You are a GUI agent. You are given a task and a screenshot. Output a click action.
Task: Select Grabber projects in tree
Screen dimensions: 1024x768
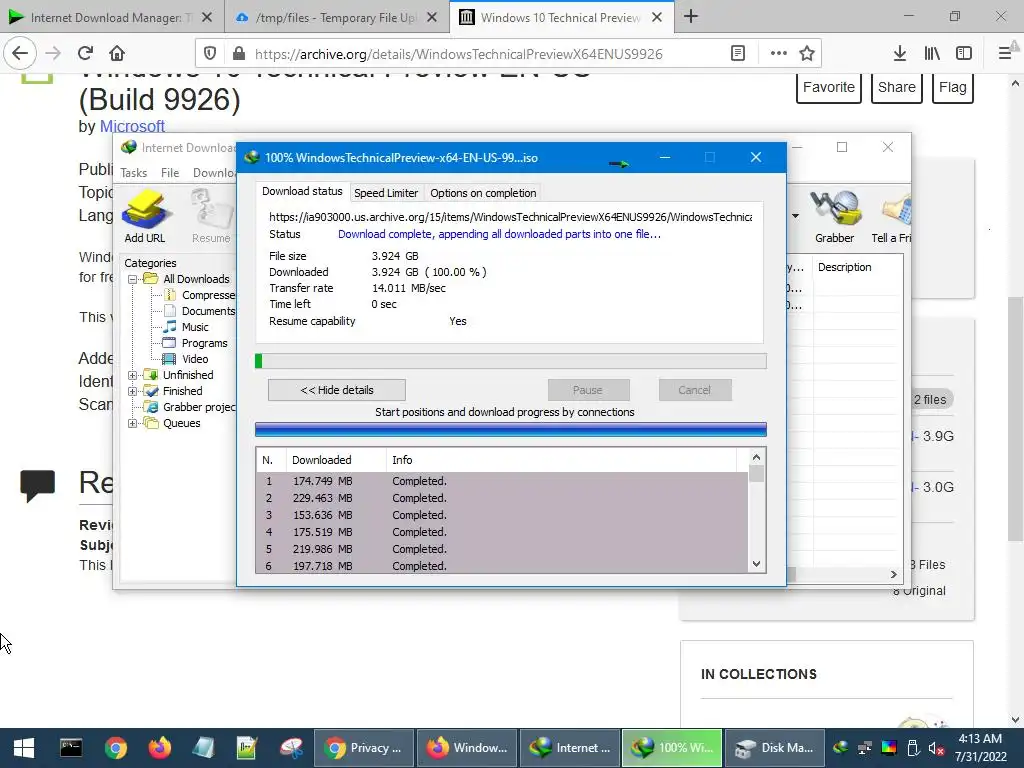coord(199,407)
